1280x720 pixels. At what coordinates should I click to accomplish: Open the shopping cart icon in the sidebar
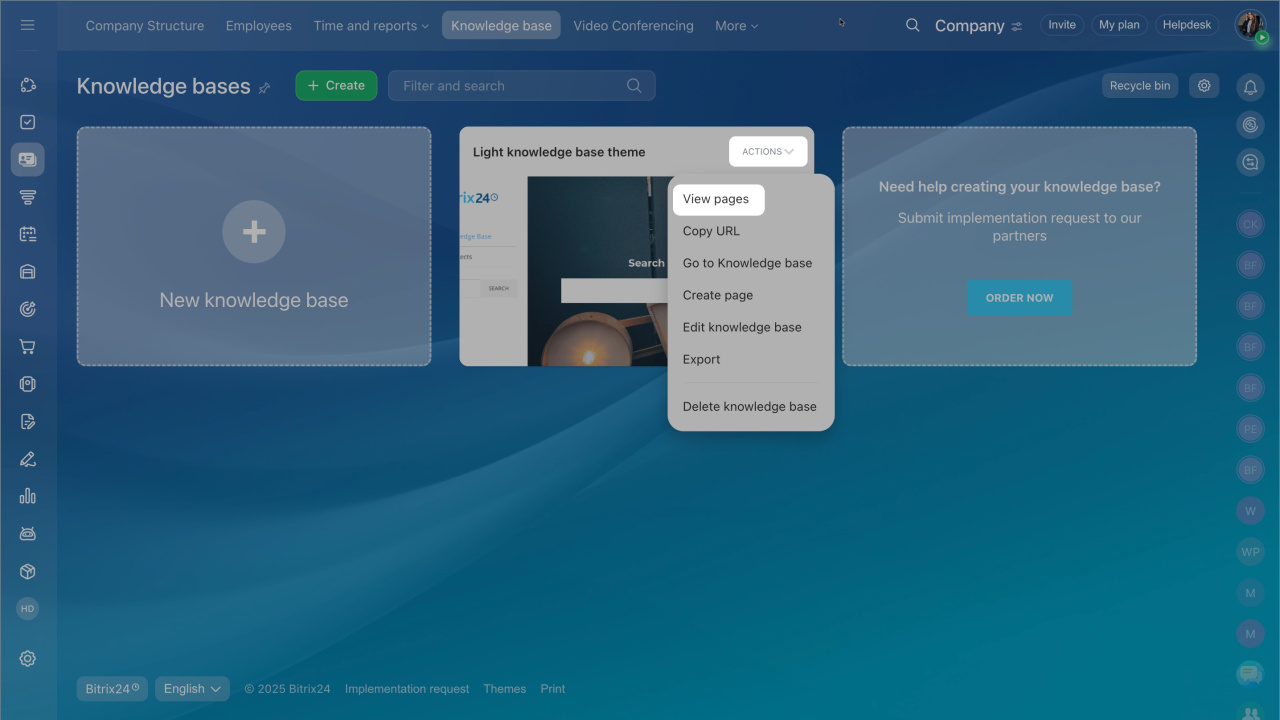[x=28, y=347]
